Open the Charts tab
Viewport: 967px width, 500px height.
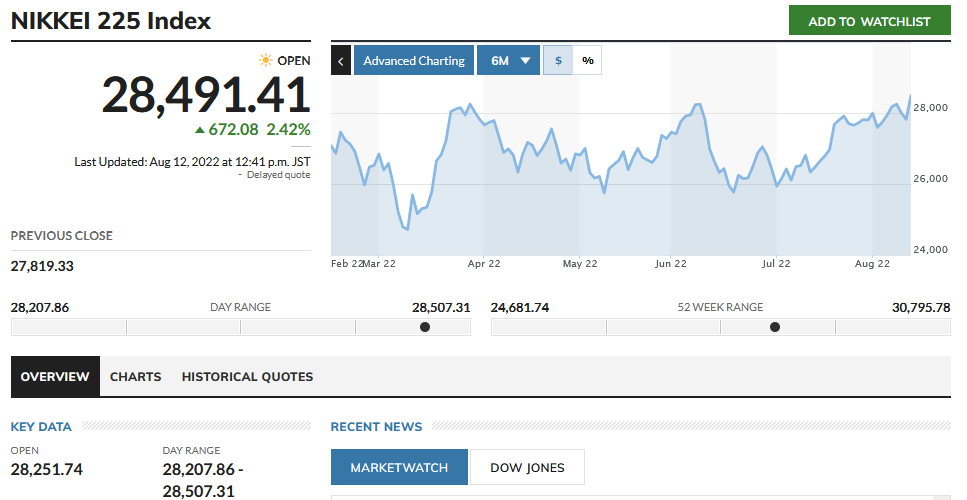(135, 376)
